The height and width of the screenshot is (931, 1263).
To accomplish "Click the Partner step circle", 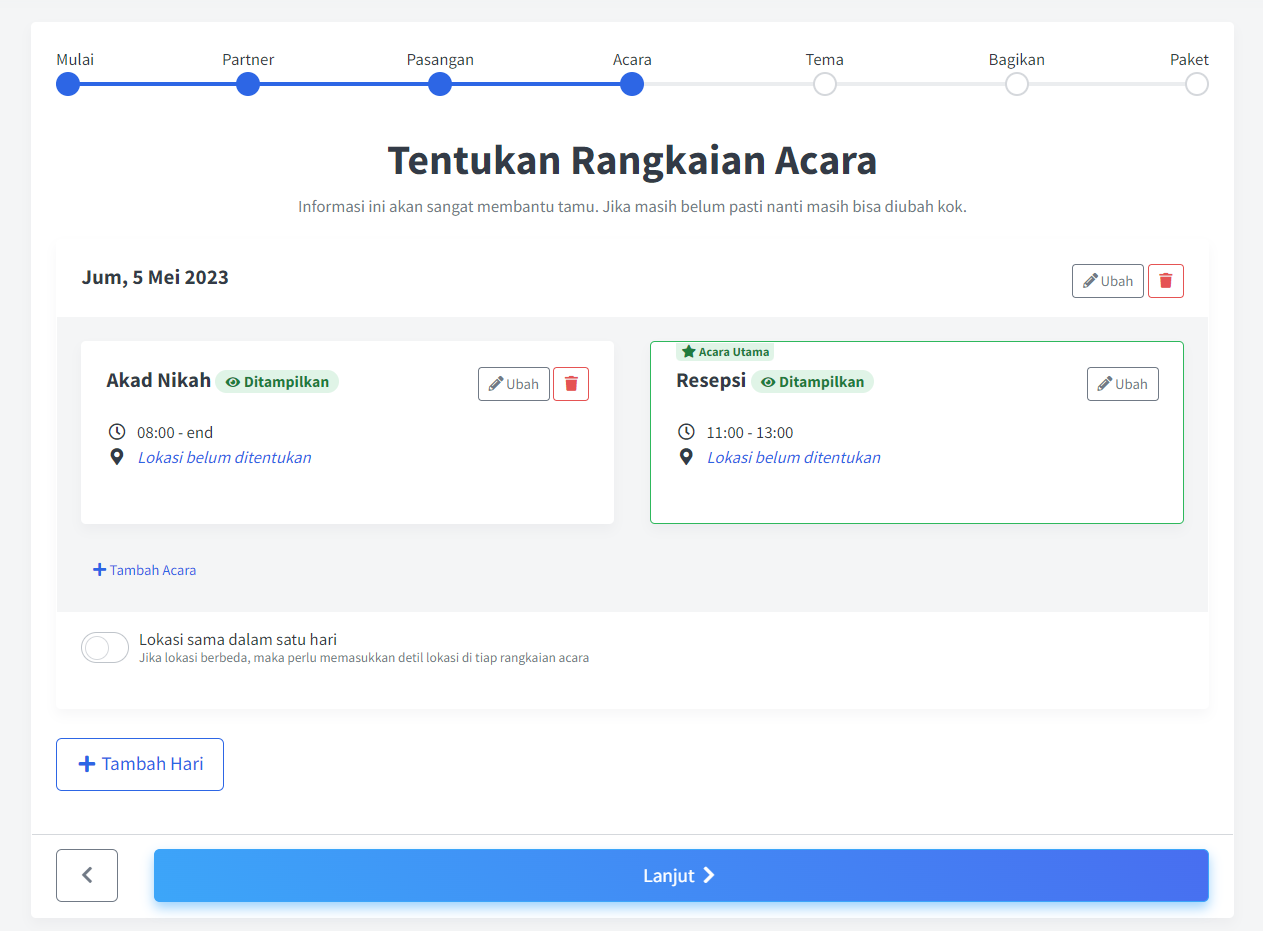I will (x=248, y=84).
